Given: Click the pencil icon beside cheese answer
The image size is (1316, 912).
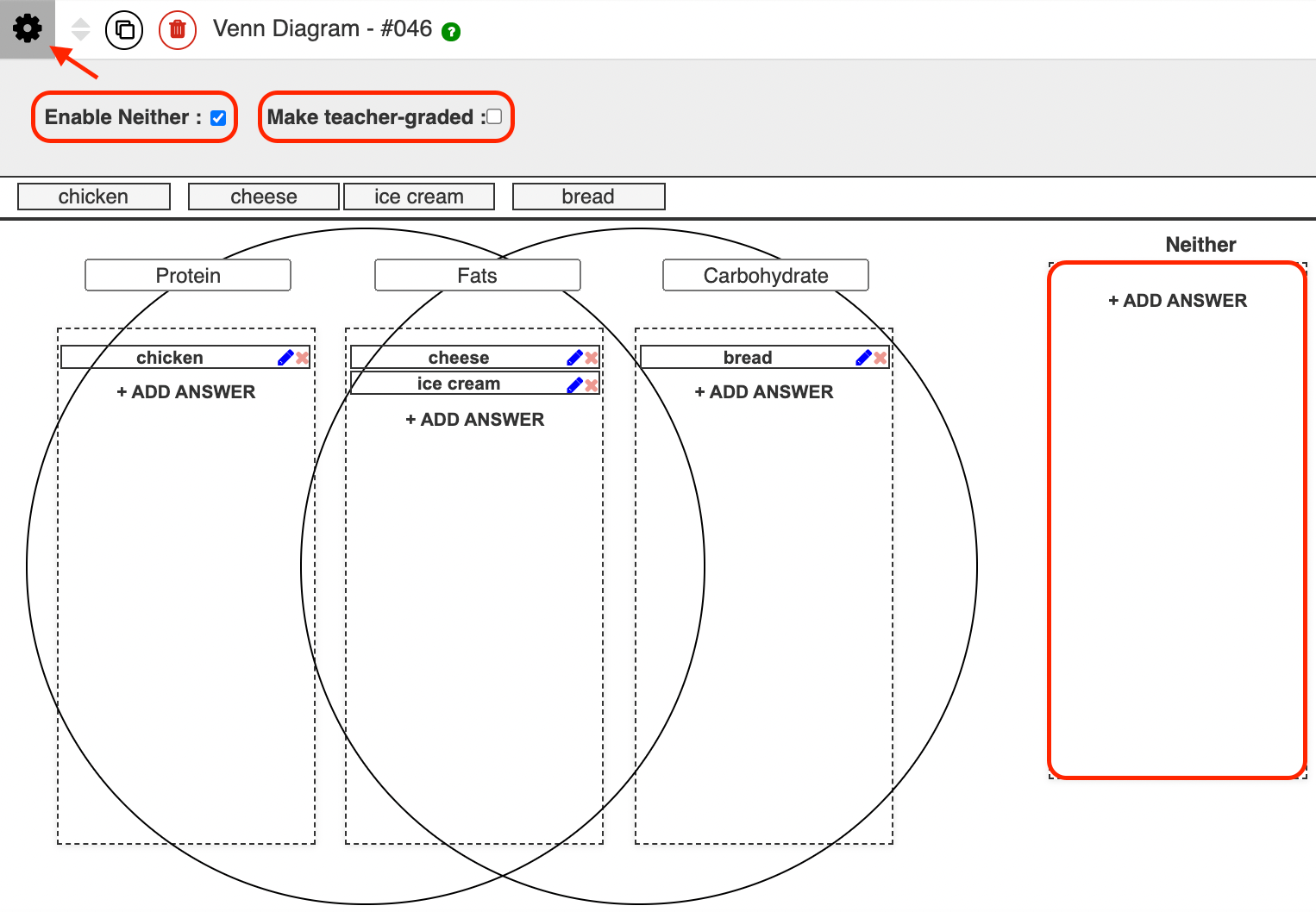Looking at the screenshot, I should [x=574, y=356].
